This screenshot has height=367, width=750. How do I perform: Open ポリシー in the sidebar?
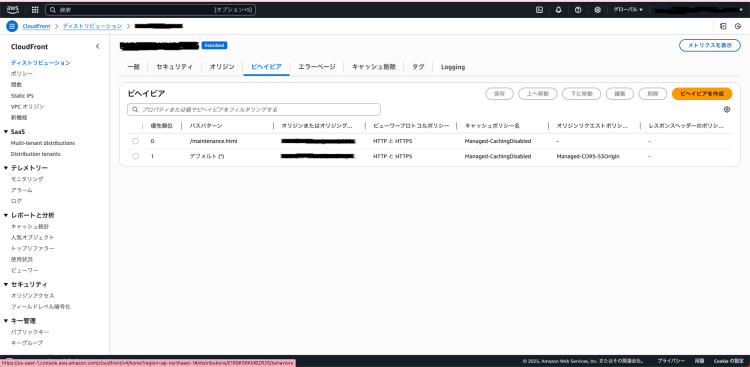pos(22,74)
